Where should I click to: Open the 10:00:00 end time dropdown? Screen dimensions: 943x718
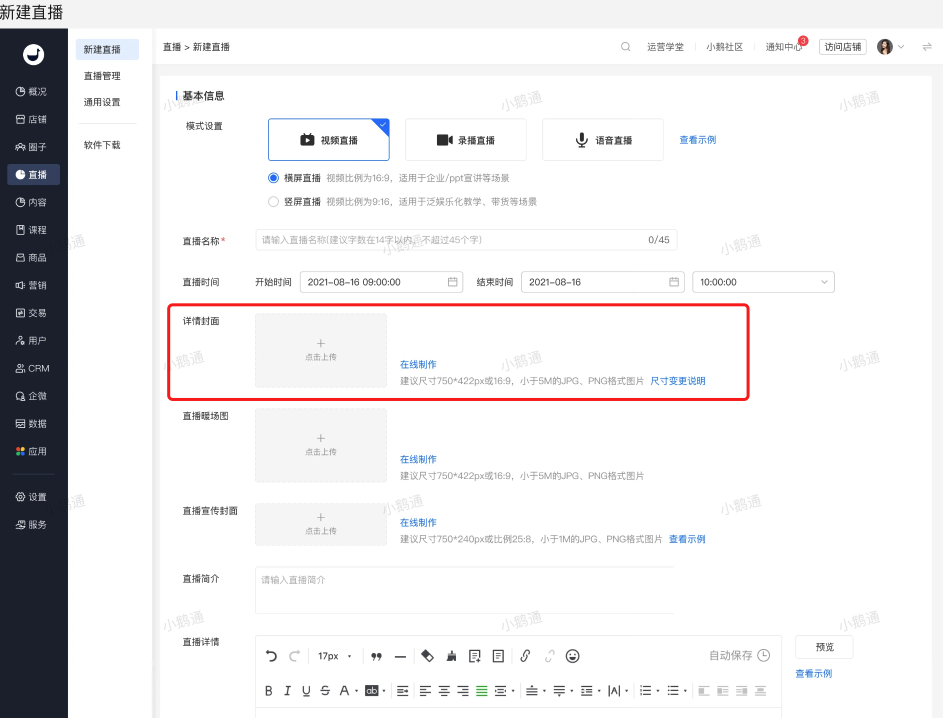click(763, 282)
